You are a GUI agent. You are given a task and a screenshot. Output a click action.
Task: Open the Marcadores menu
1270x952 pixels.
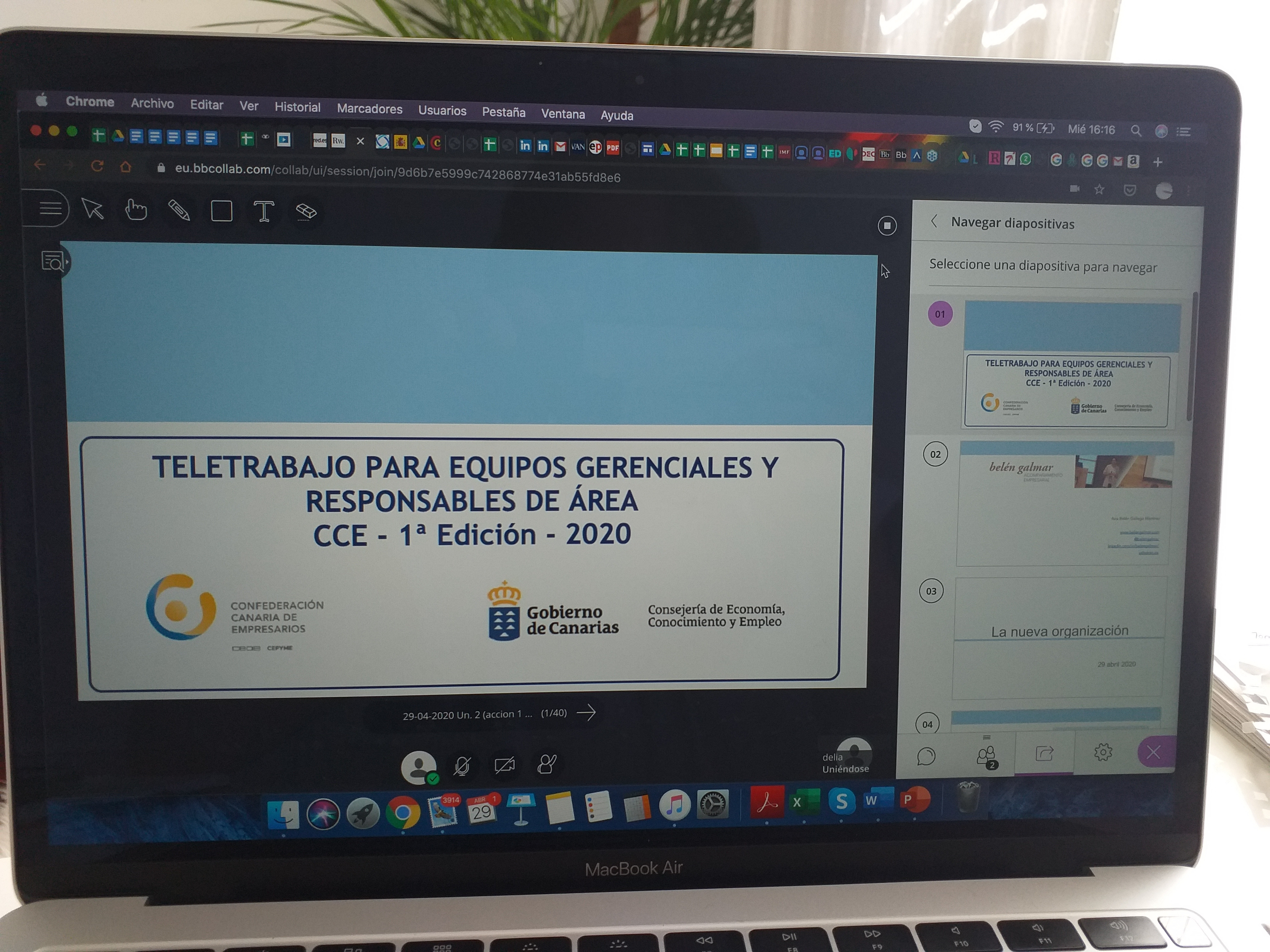coord(369,109)
